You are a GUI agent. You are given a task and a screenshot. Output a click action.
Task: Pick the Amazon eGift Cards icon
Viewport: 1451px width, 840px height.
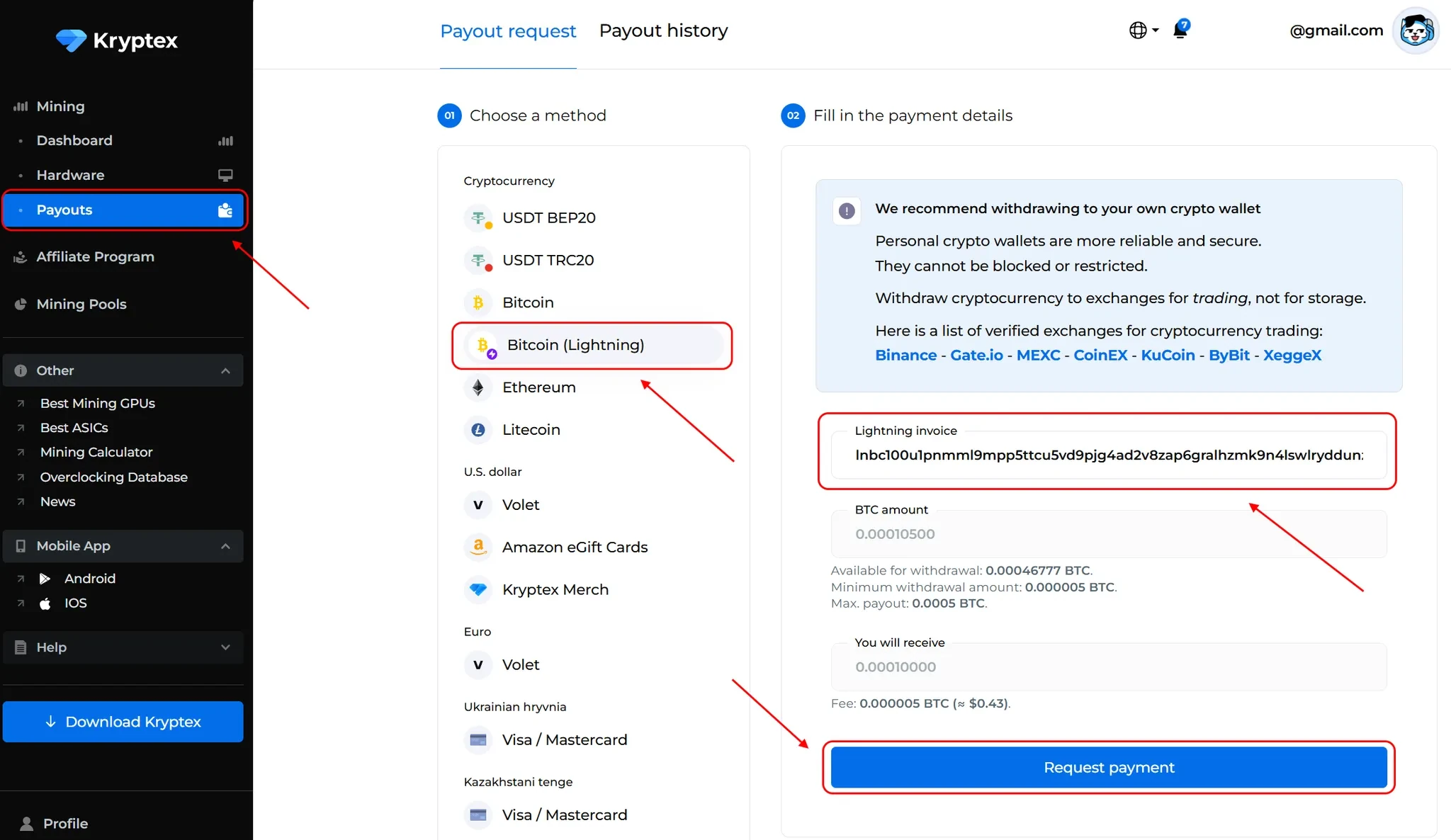pos(478,547)
